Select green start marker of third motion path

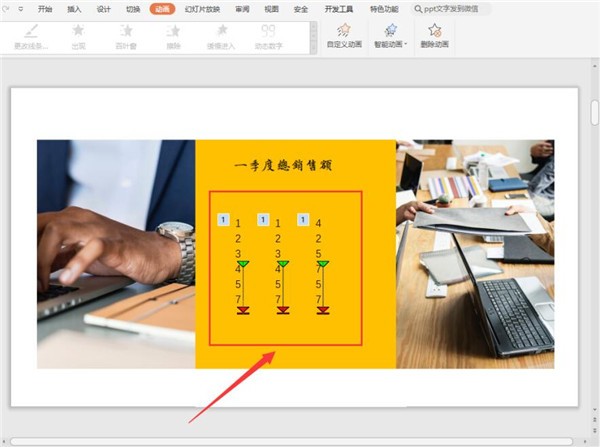(323, 264)
